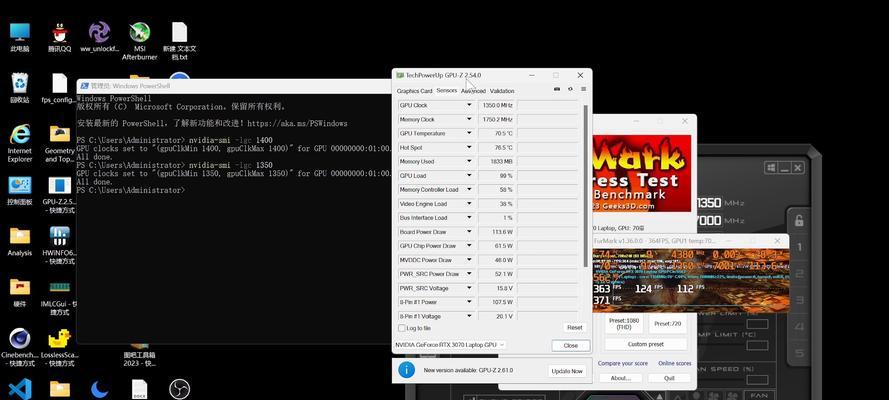Select Afterburner profile slot 1

tap(799, 248)
